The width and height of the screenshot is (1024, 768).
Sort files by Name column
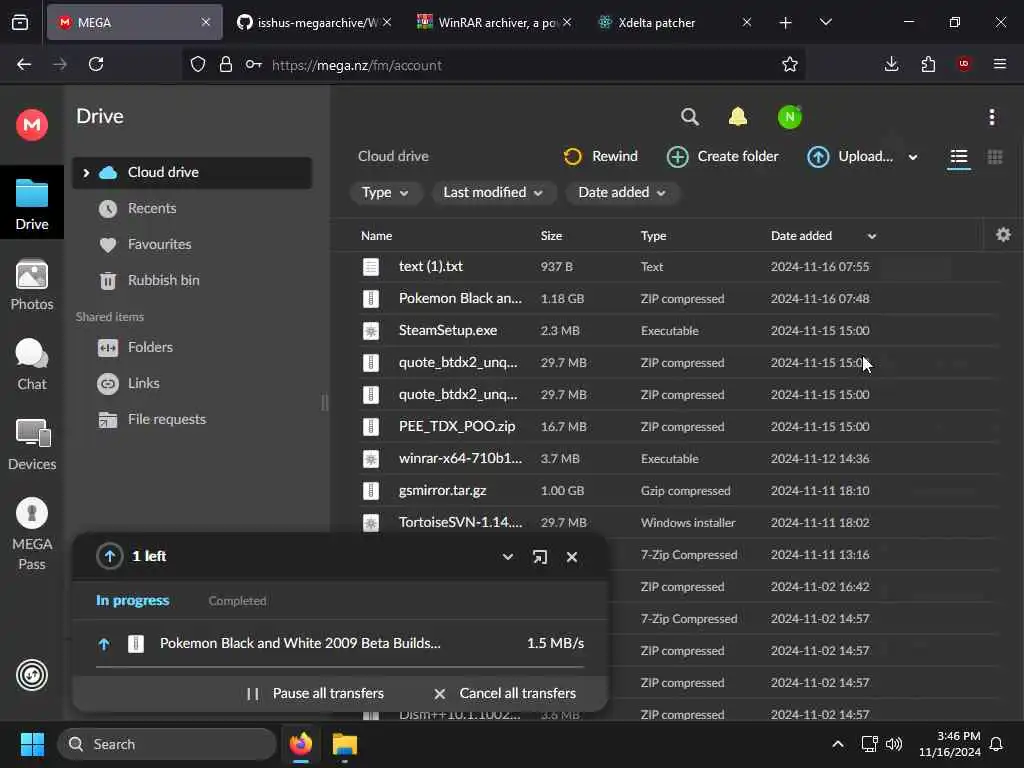376,236
